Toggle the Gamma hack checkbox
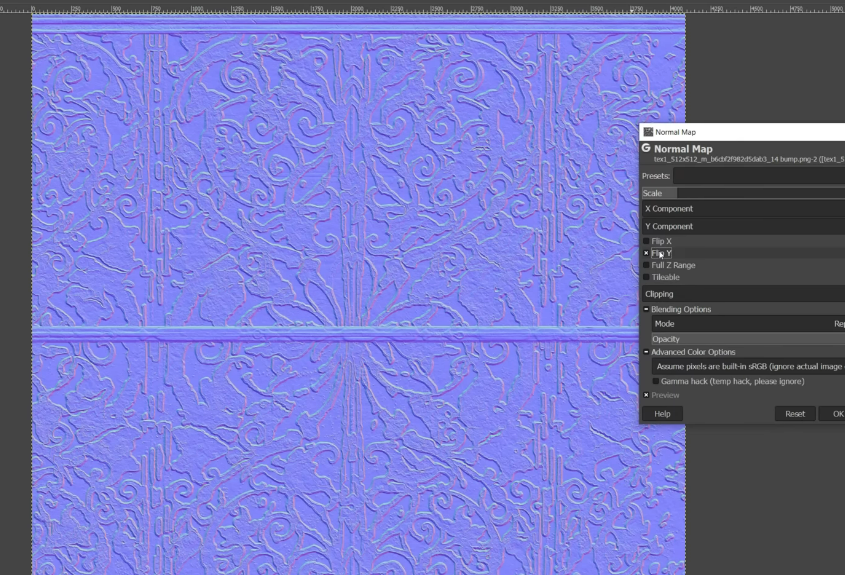The image size is (845, 575). (656, 381)
